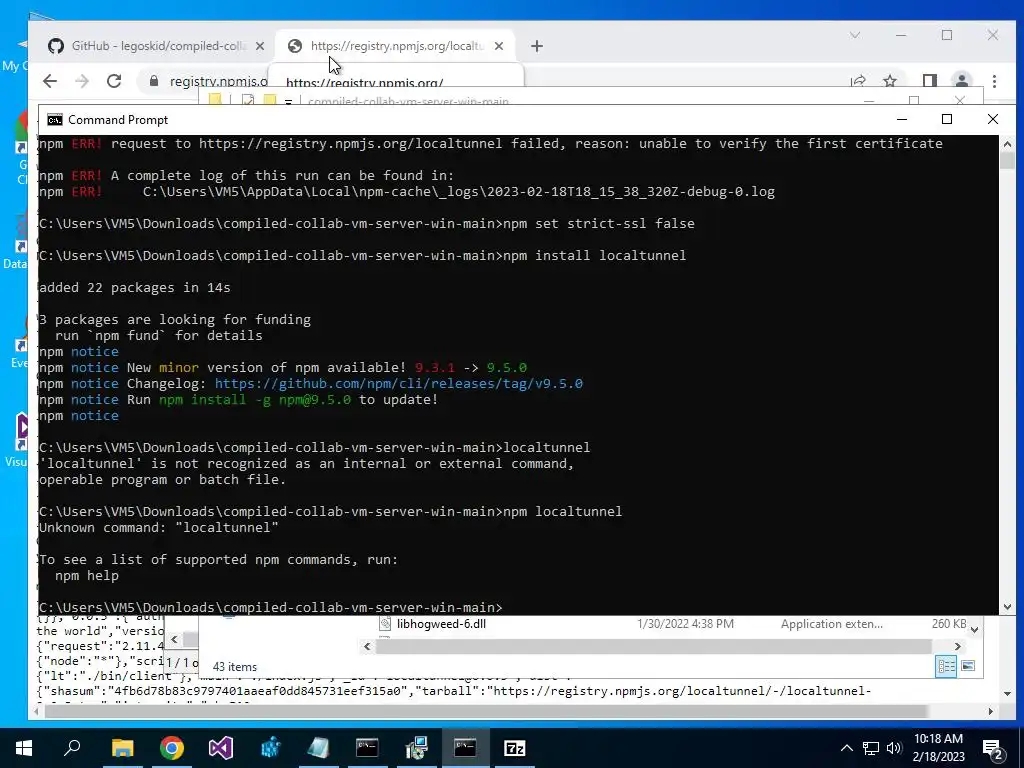Close the GitHub legoskid browser tab
Viewport: 1024px width, 768px height.
point(260,46)
